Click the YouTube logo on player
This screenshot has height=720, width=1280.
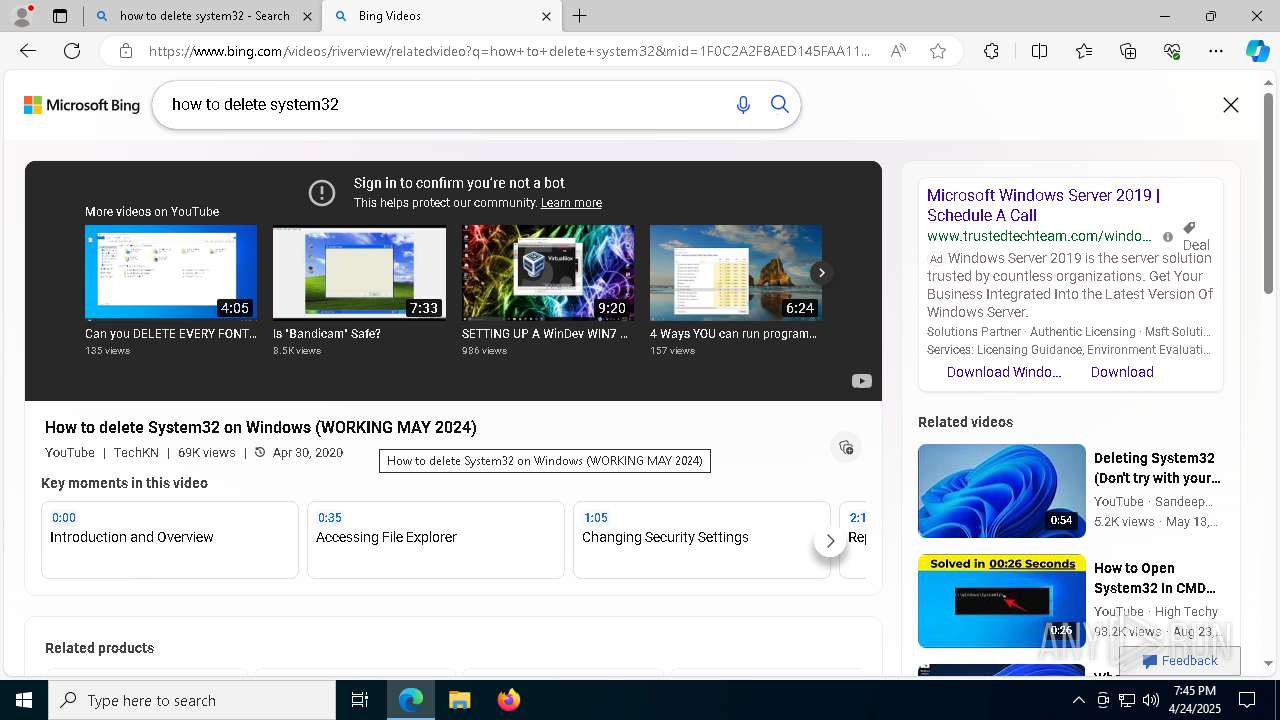point(862,381)
